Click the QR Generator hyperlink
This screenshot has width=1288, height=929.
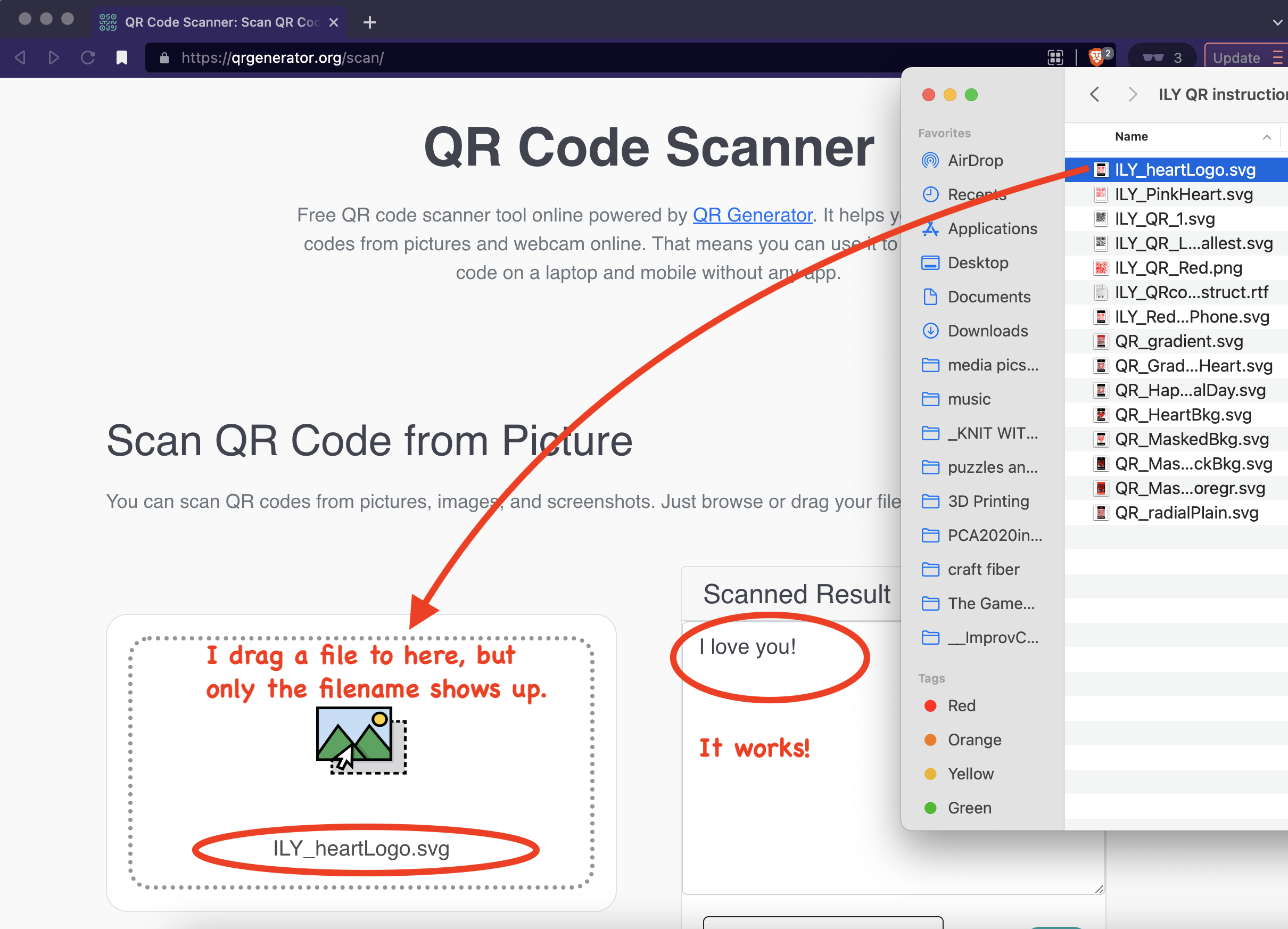click(x=752, y=215)
